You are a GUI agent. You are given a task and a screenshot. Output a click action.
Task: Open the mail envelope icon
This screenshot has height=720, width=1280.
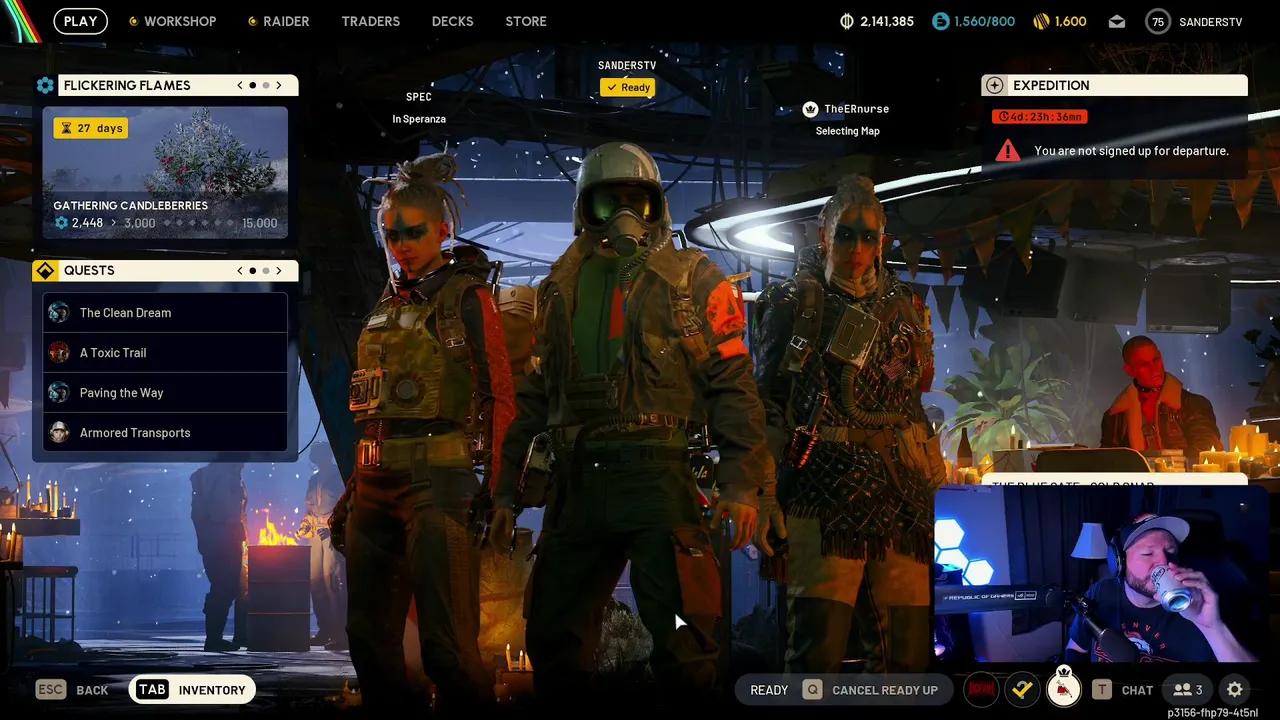[1118, 21]
